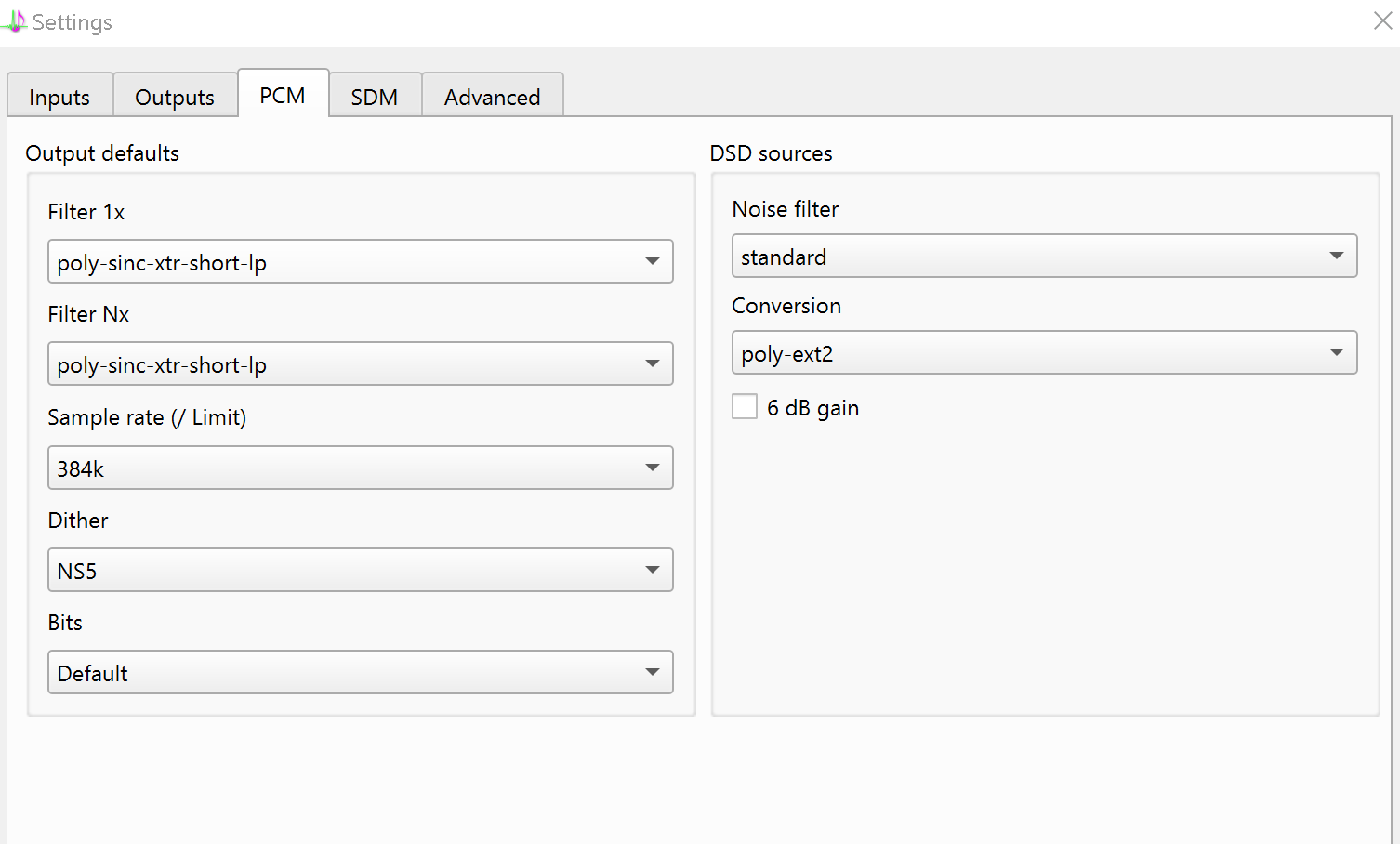Click the arrow on Conversion combo box

[1337, 353]
